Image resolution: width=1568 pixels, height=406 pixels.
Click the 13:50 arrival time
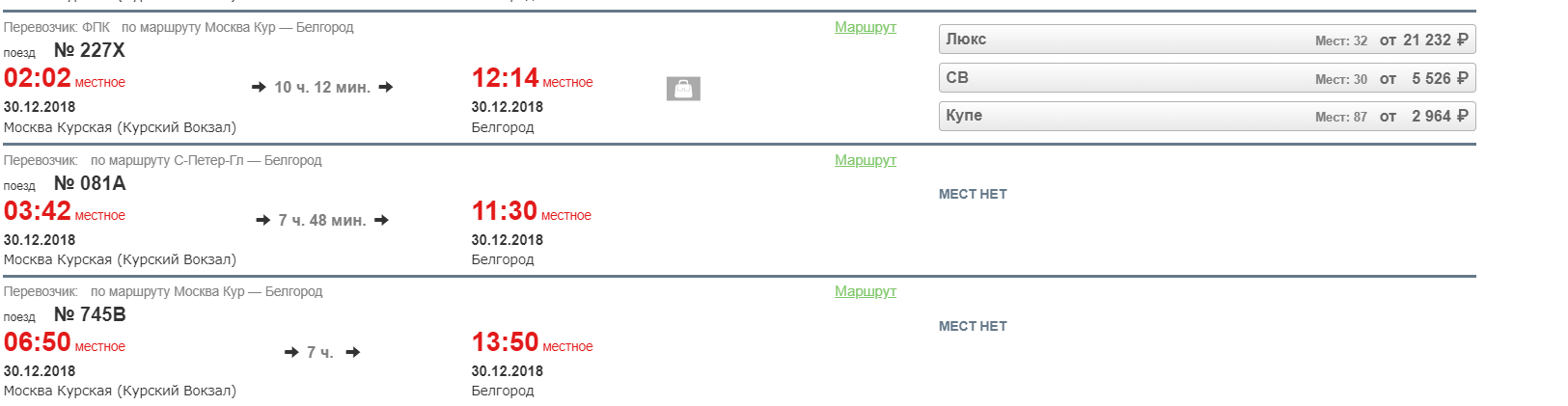[505, 342]
